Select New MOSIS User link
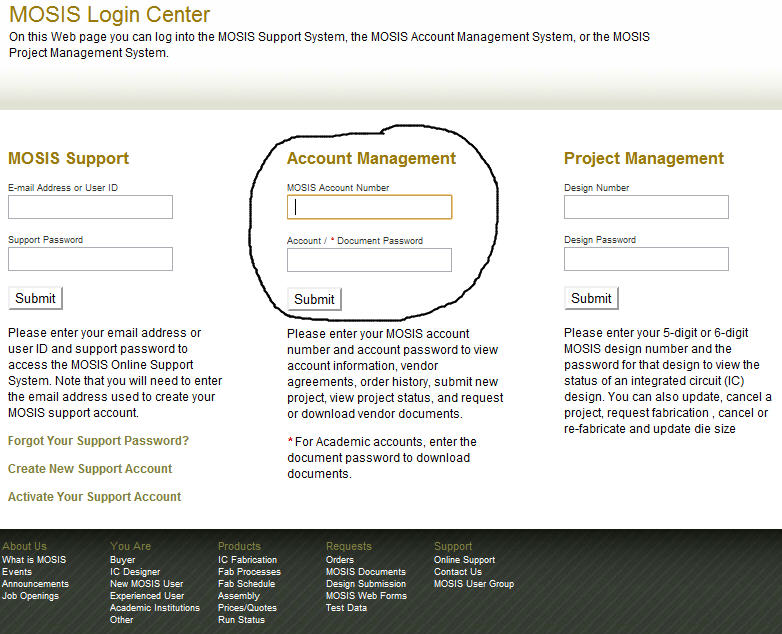 (147, 584)
